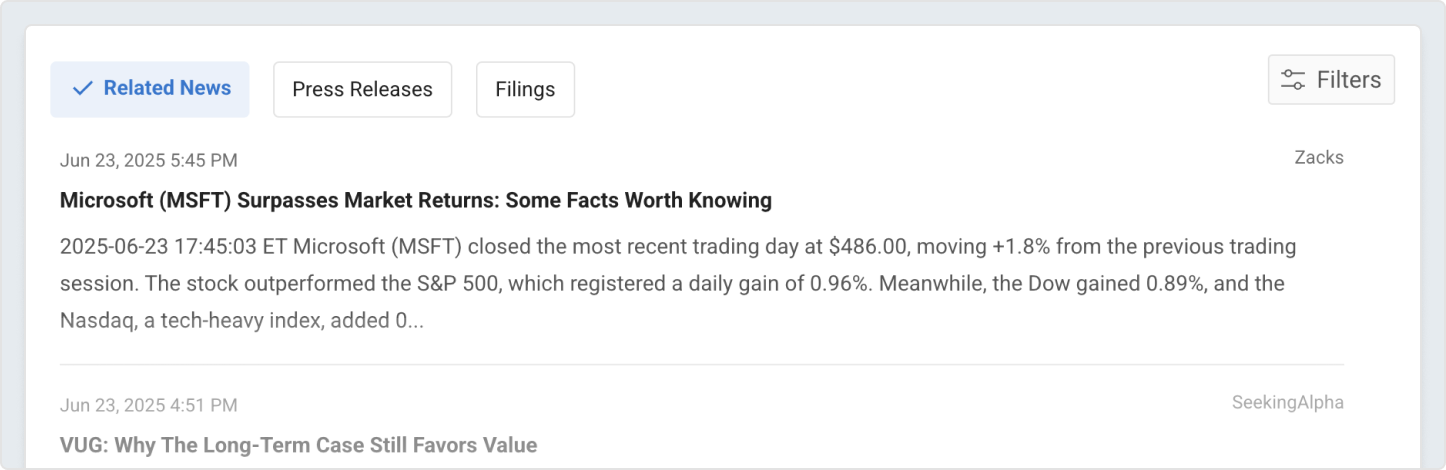Click the Jun 23, 2025 5:45 PM timestamp

[148, 160]
